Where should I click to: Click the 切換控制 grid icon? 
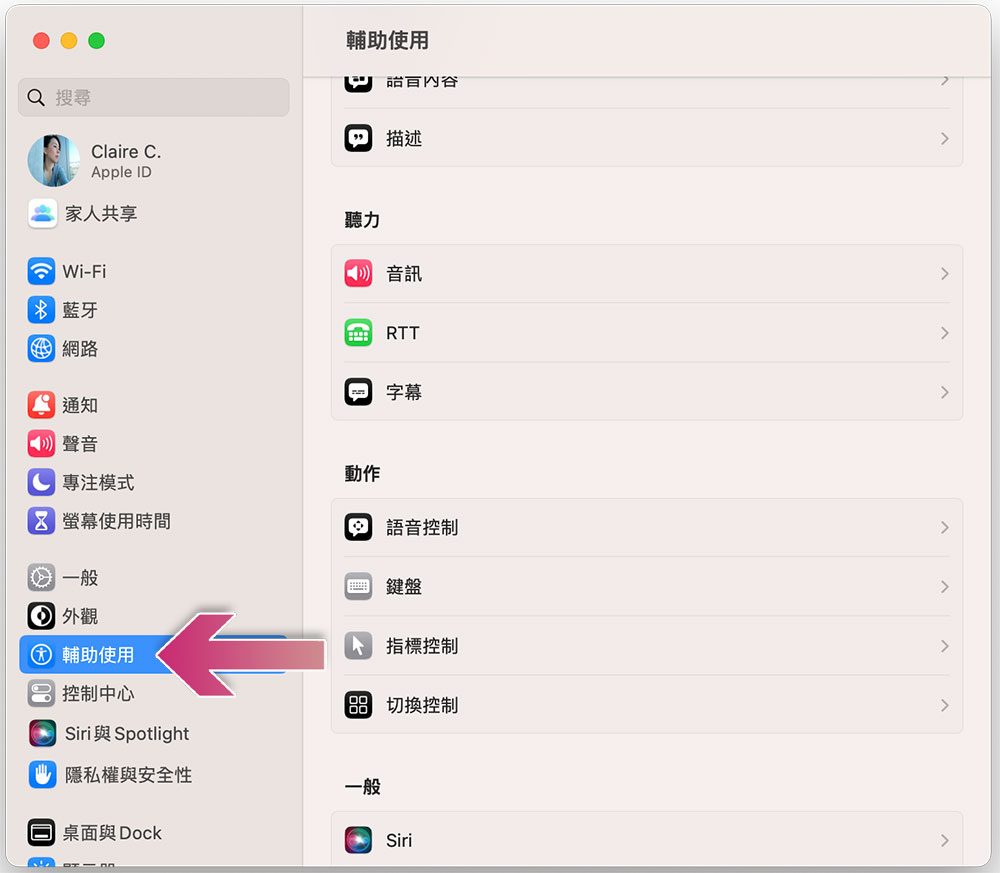click(358, 705)
